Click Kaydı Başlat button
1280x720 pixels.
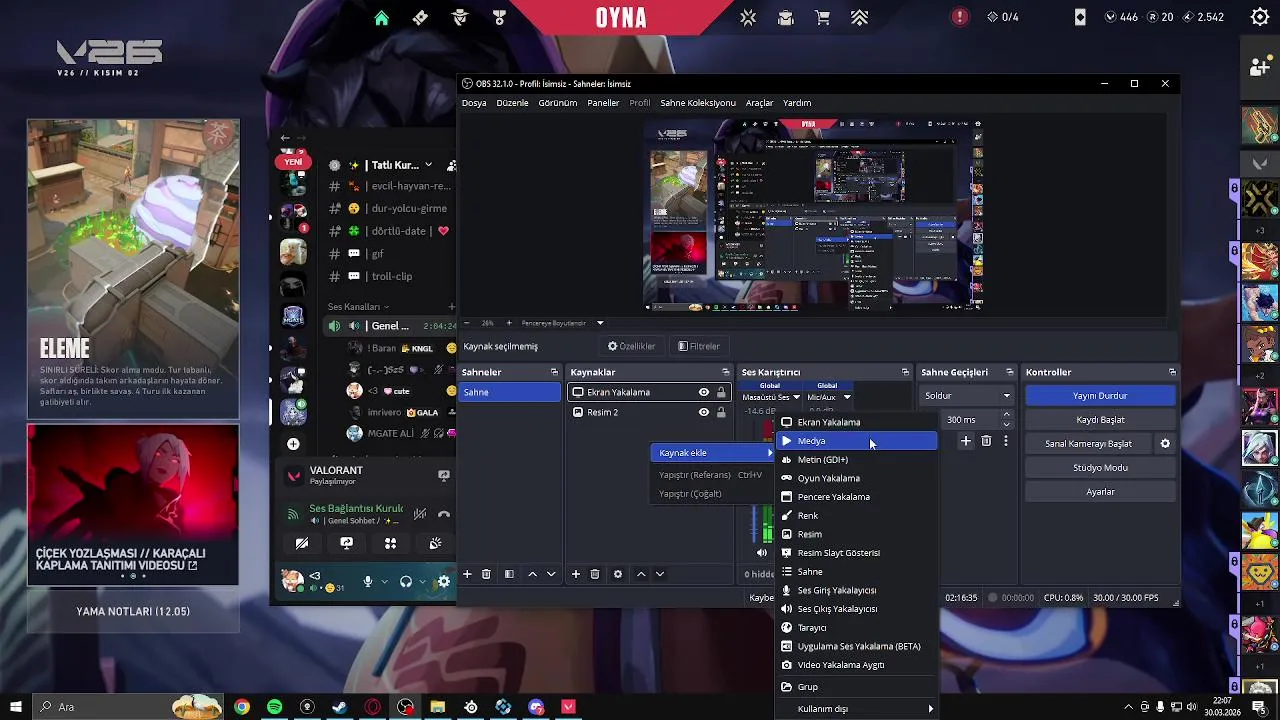coord(1100,420)
